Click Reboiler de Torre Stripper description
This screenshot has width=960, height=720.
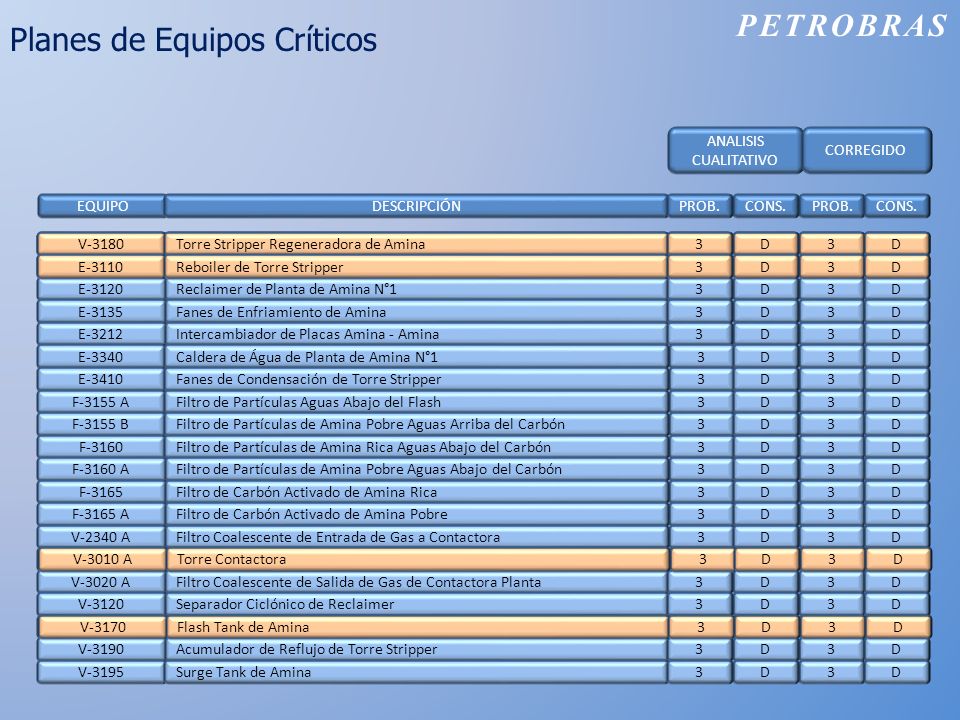tap(416, 266)
